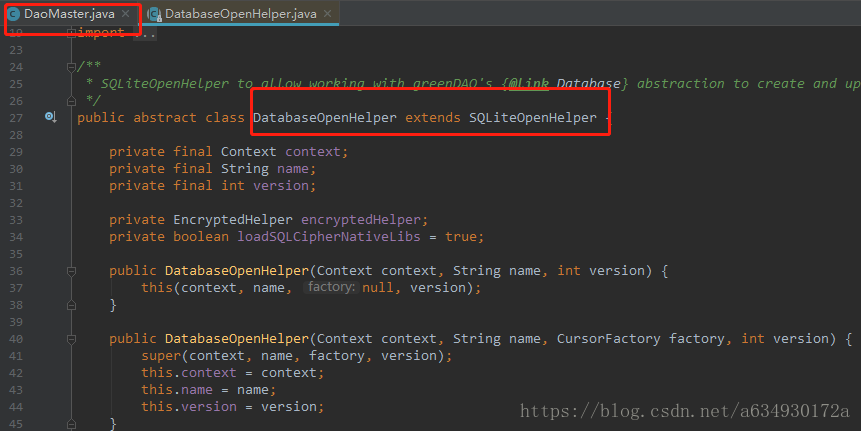Click the 'abstract' keyword on line 27
Image resolution: width=861 pixels, height=431 pixels.
click(x=165, y=117)
